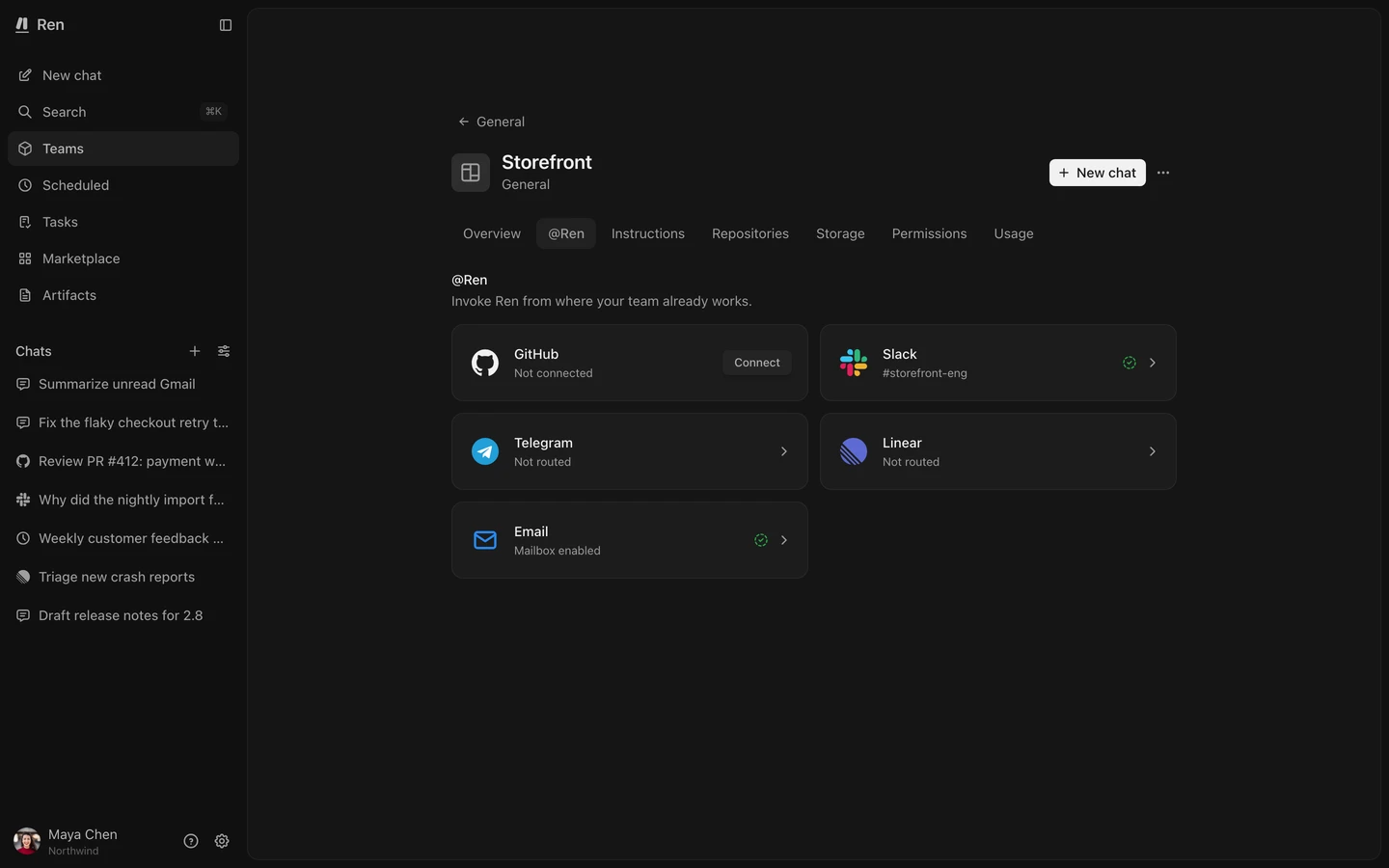The height and width of the screenshot is (868, 1389).
Task: Click the Linear logo icon
Action: coord(854,451)
